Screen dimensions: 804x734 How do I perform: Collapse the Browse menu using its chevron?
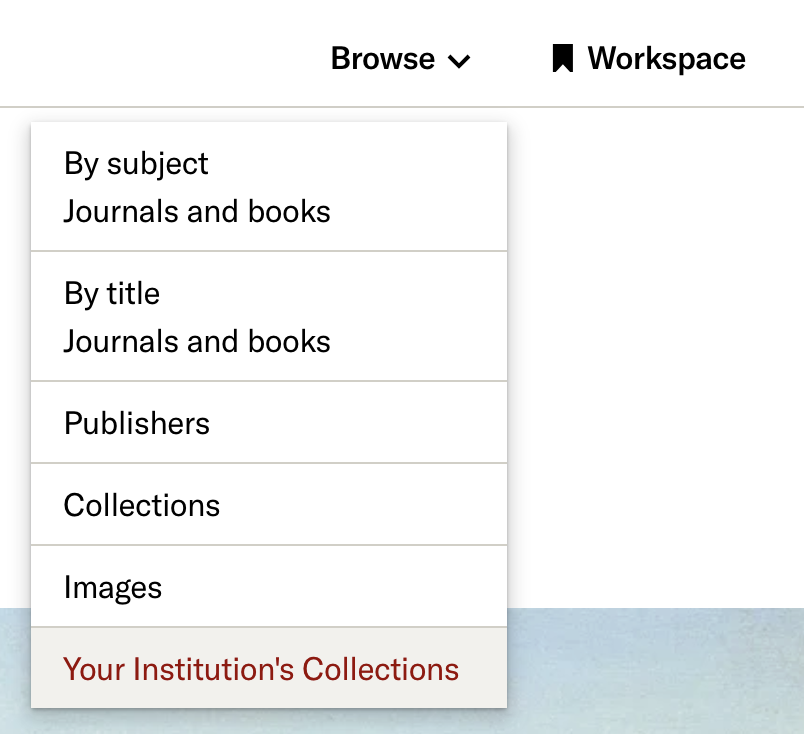click(459, 61)
